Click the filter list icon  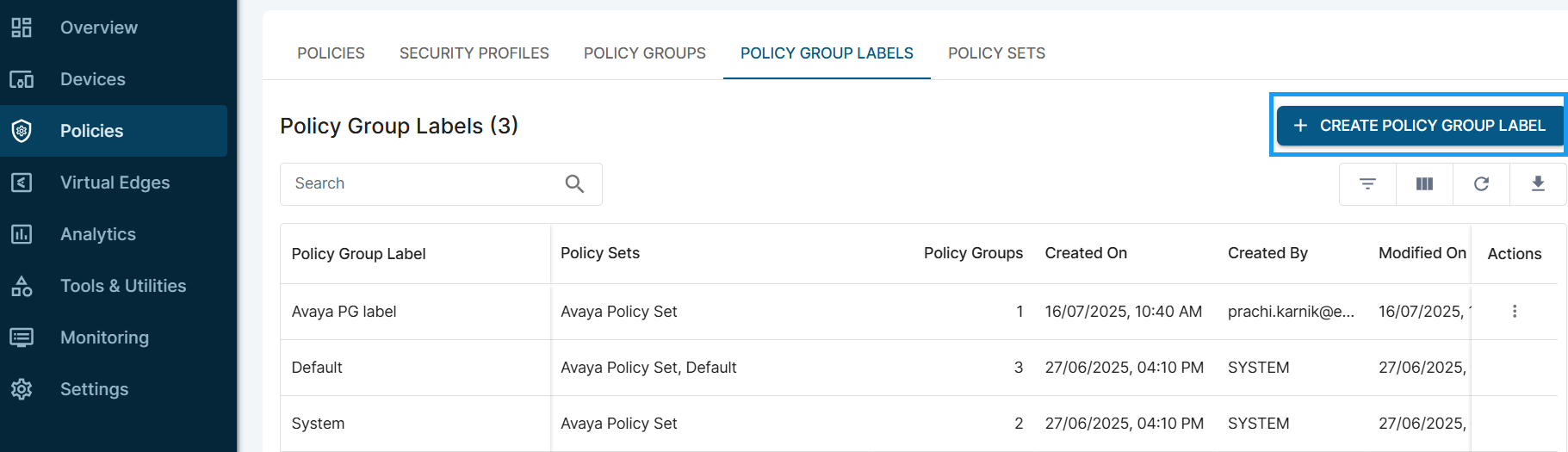click(x=1367, y=183)
